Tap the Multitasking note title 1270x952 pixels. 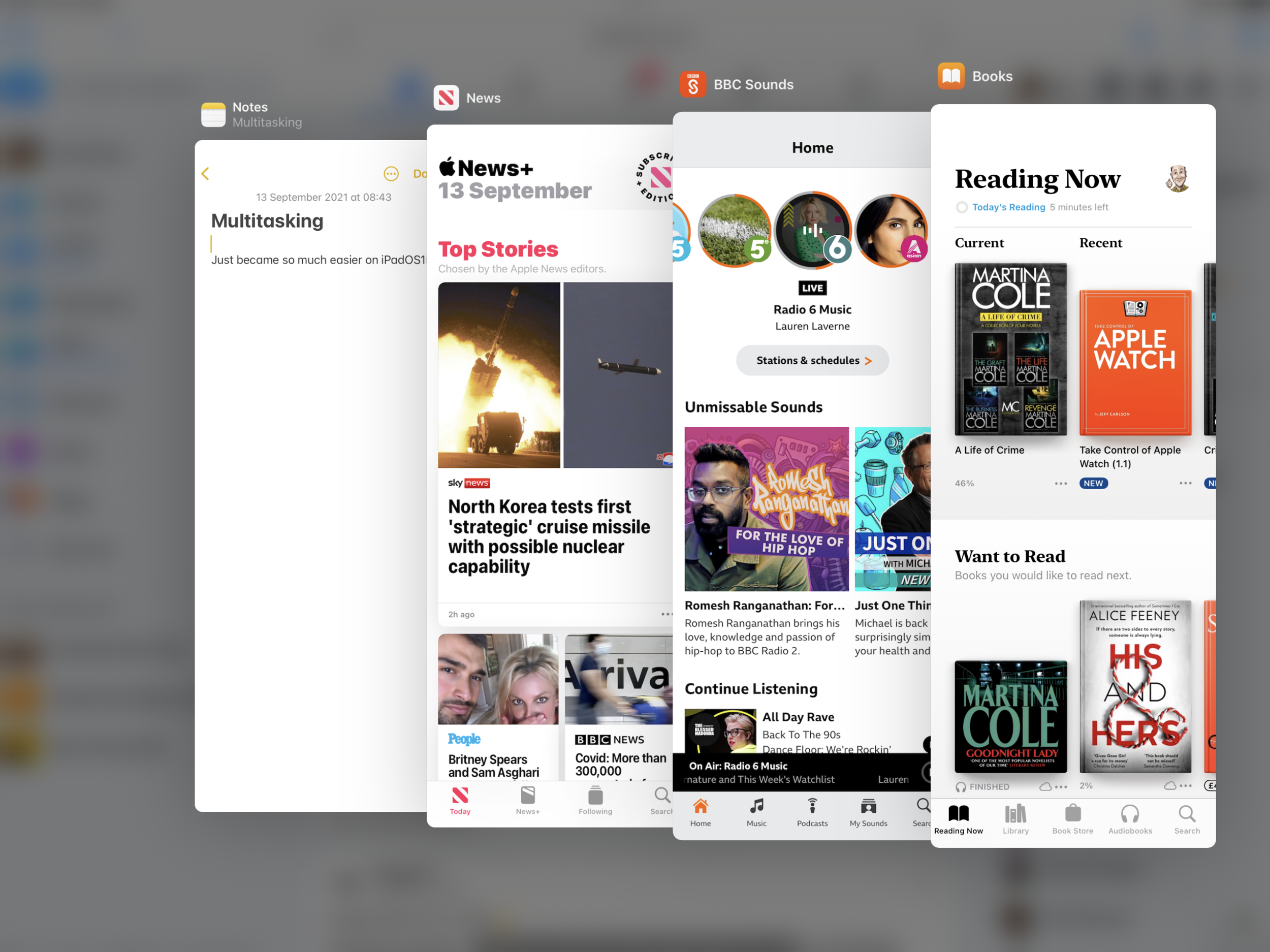(x=267, y=220)
